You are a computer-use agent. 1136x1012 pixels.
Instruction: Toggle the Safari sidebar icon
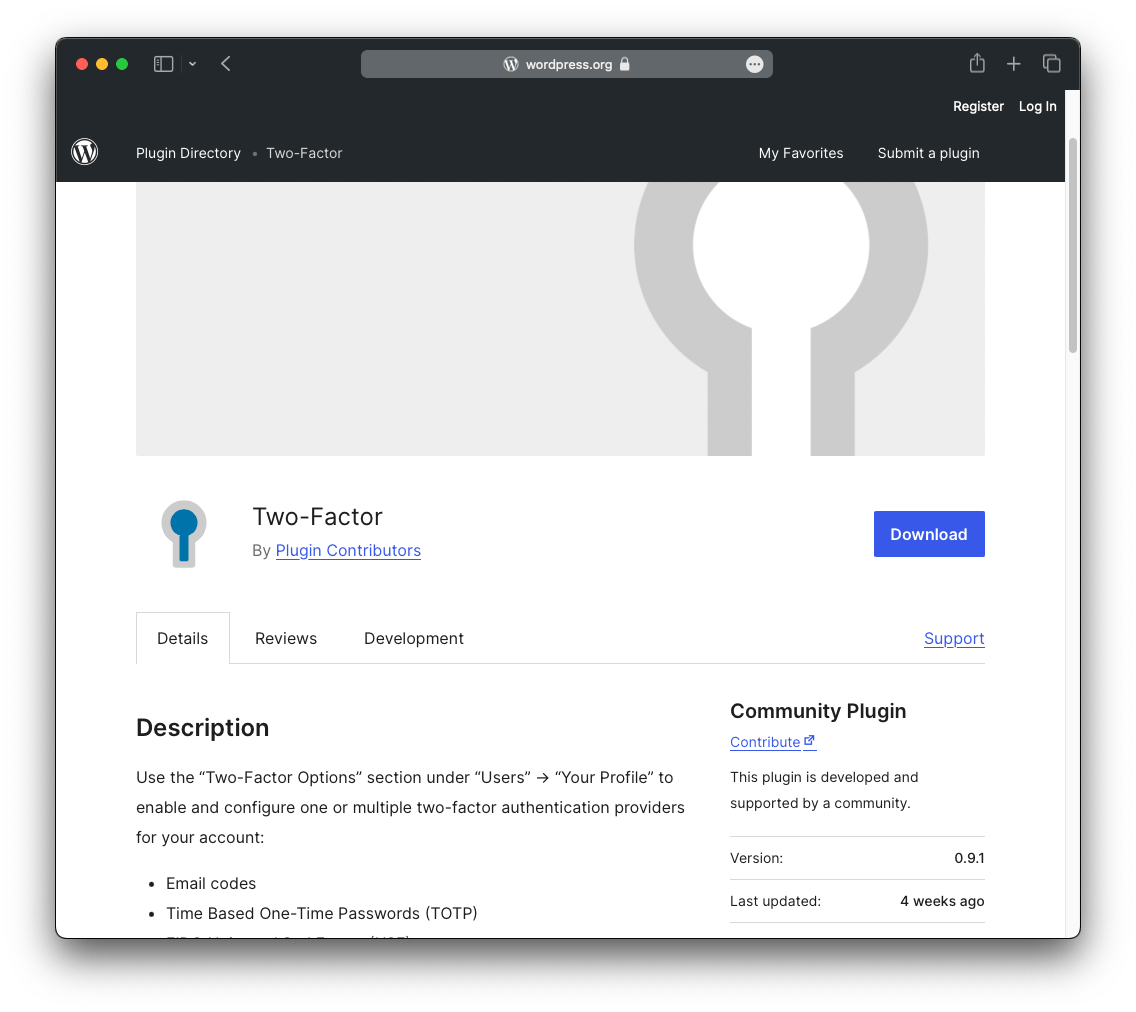(162, 63)
